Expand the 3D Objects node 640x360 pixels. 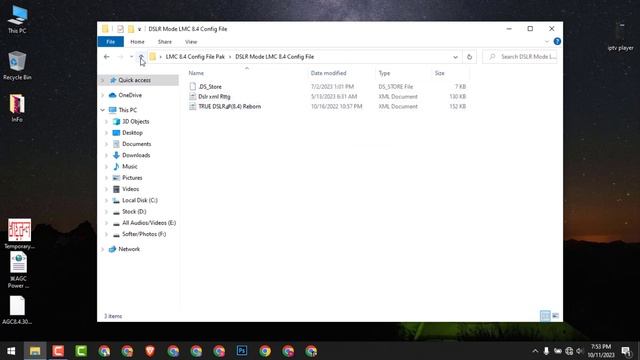click(x=107, y=122)
